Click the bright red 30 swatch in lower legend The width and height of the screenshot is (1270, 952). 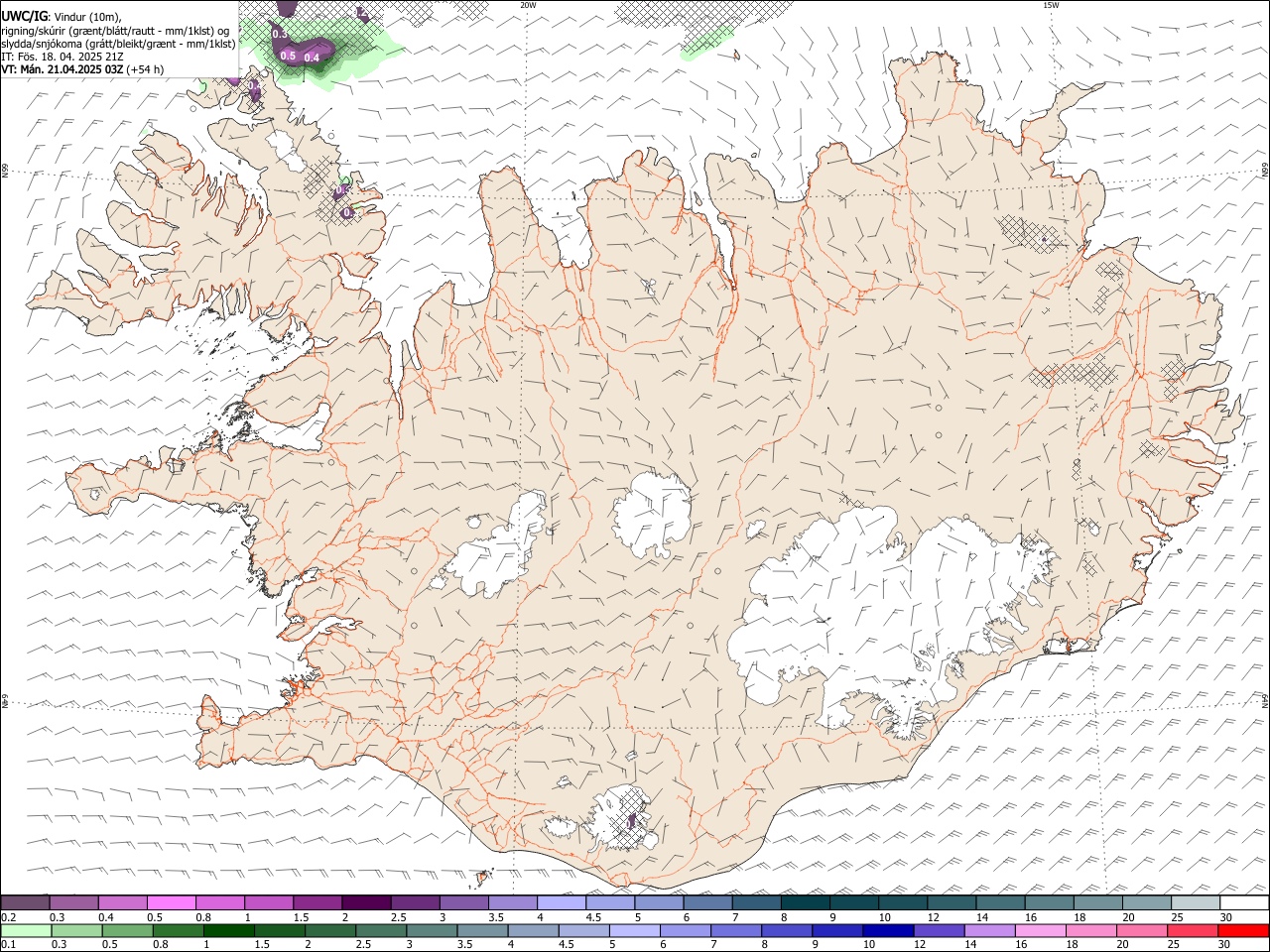pyautogui.click(x=1243, y=930)
